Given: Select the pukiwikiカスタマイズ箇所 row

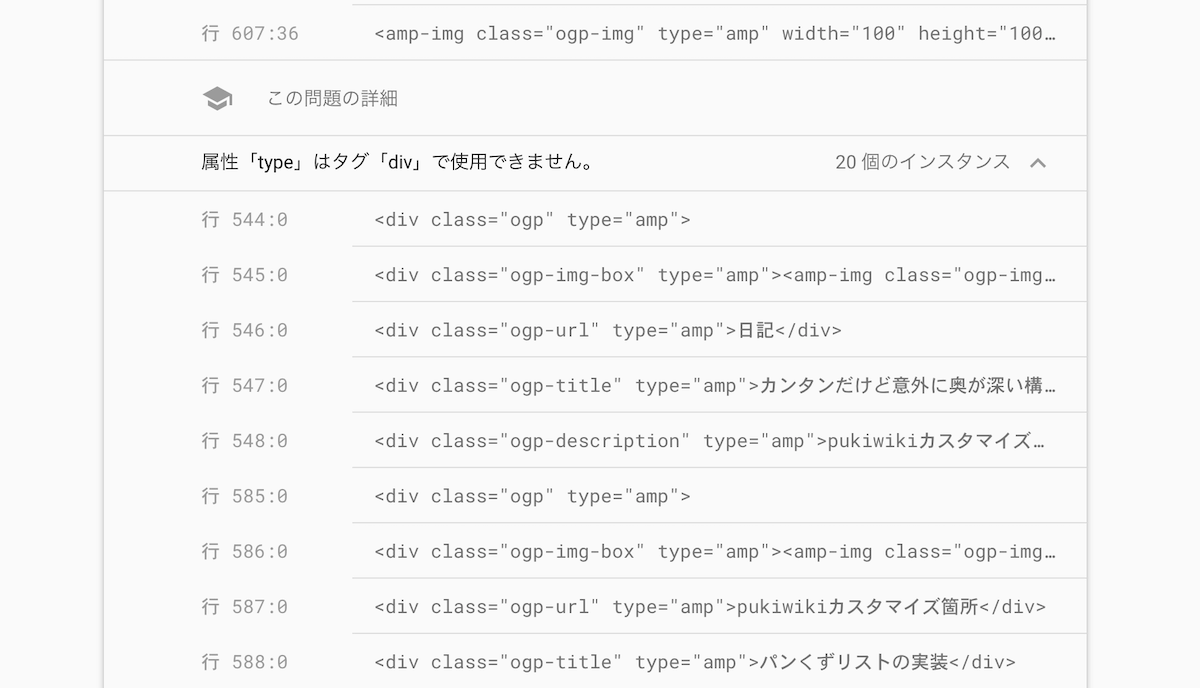Looking at the screenshot, I should [600, 606].
